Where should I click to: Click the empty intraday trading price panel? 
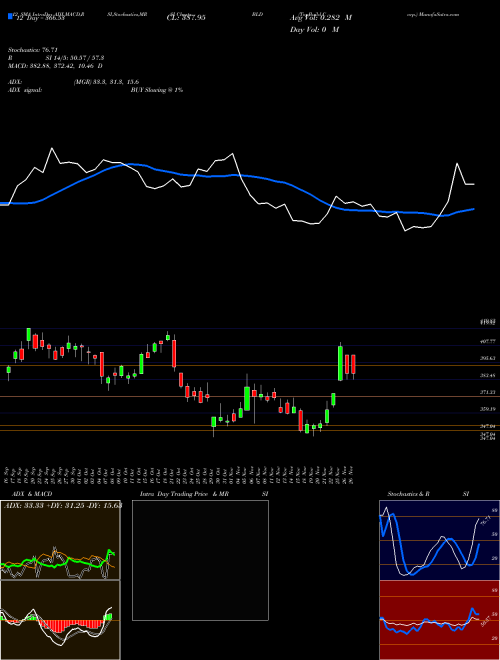tap(200, 560)
